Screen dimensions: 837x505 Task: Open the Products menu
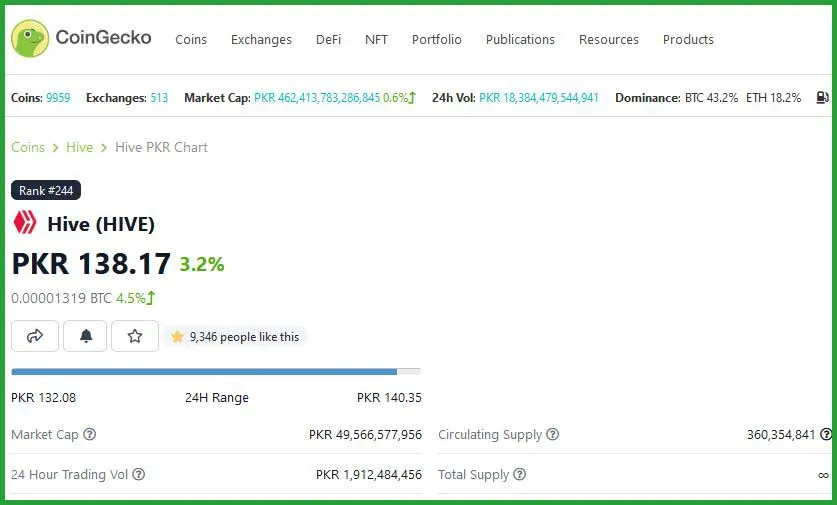click(688, 40)
